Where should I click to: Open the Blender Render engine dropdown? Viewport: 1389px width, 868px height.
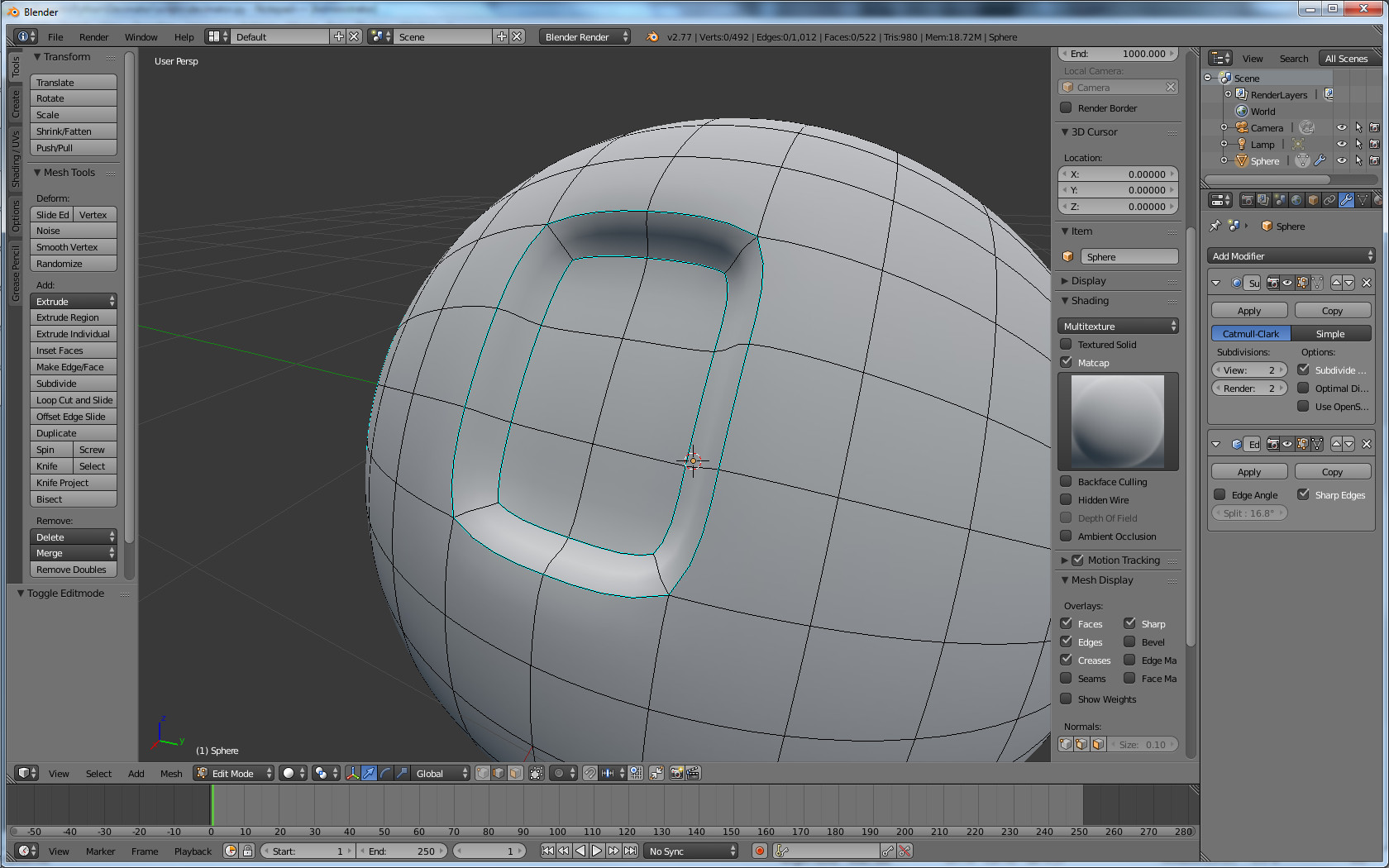pyautogui.click(x=585, y=36)
